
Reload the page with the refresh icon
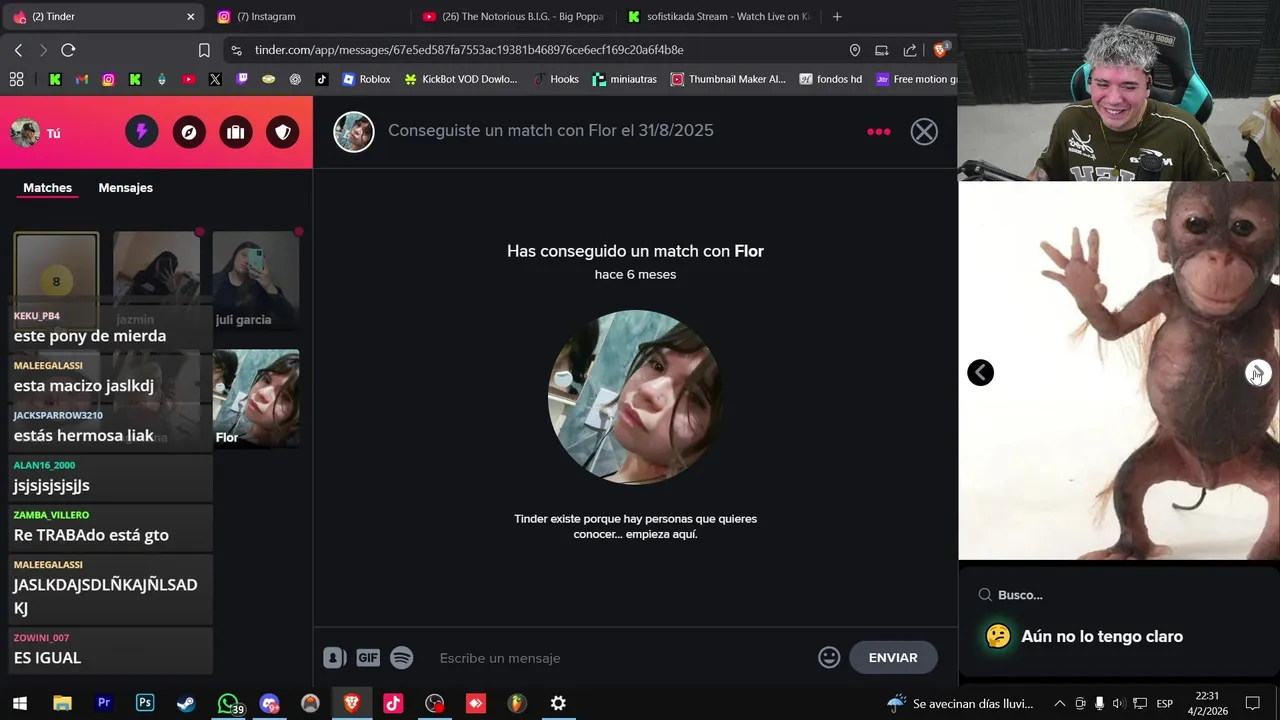(x=68, y=50)
